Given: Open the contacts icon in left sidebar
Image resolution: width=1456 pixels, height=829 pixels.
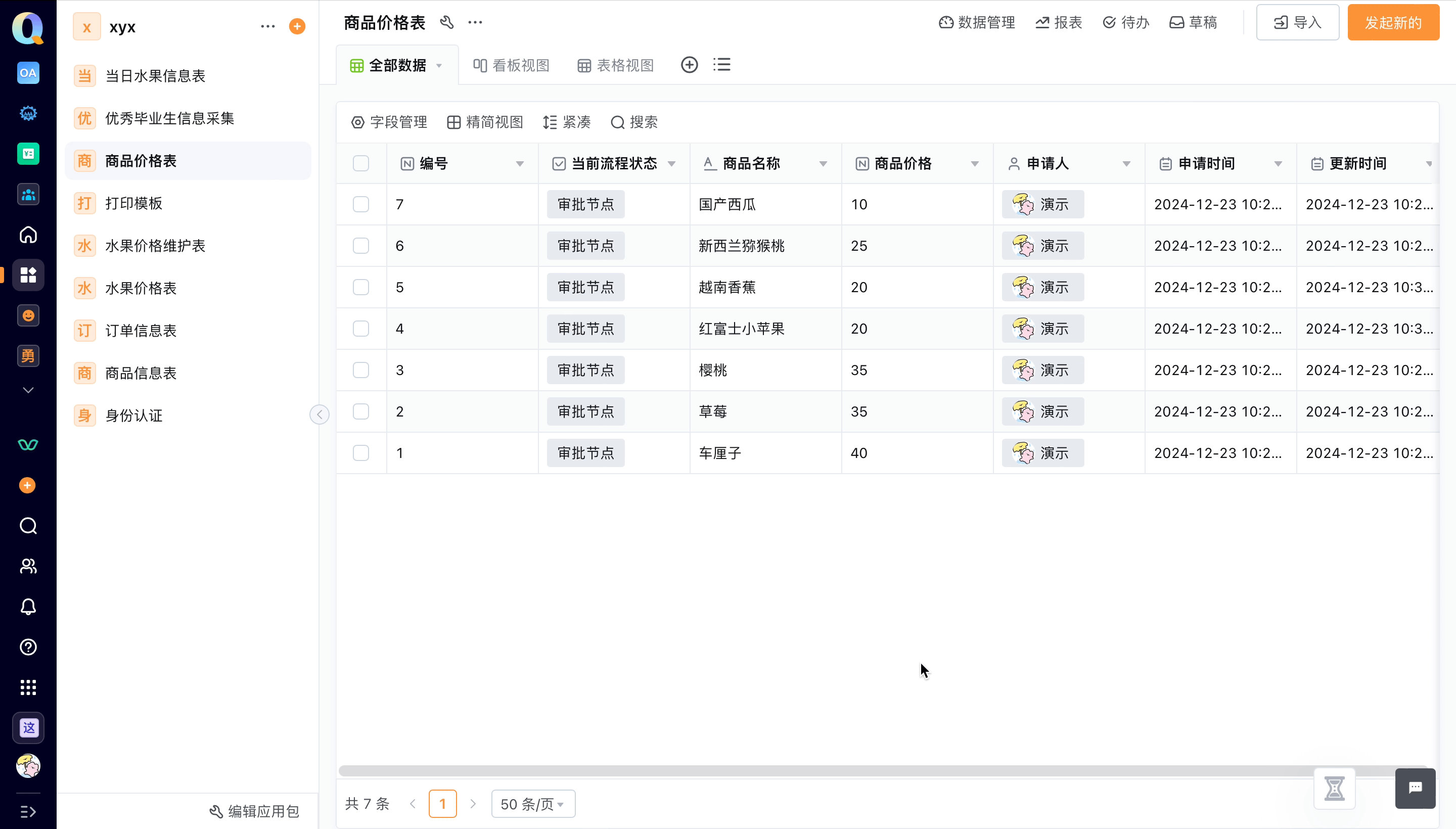Looking at the screenshot, I should [x=28, y=566].
